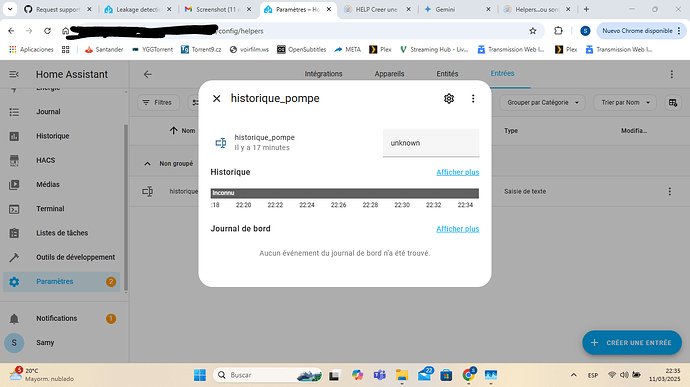Open the Windows Start menu
The image size is (690, 387).
pos(200,375)
